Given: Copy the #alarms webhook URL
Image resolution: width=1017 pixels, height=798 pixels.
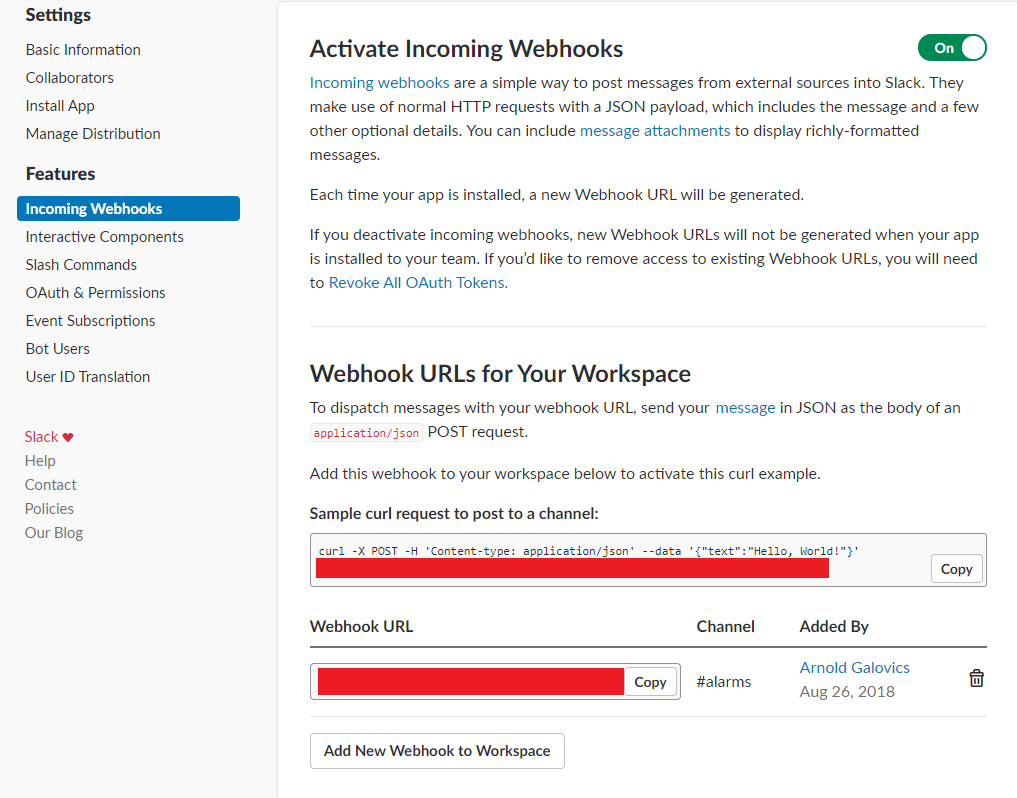Looking at the screenshot, I should point(650,682).
